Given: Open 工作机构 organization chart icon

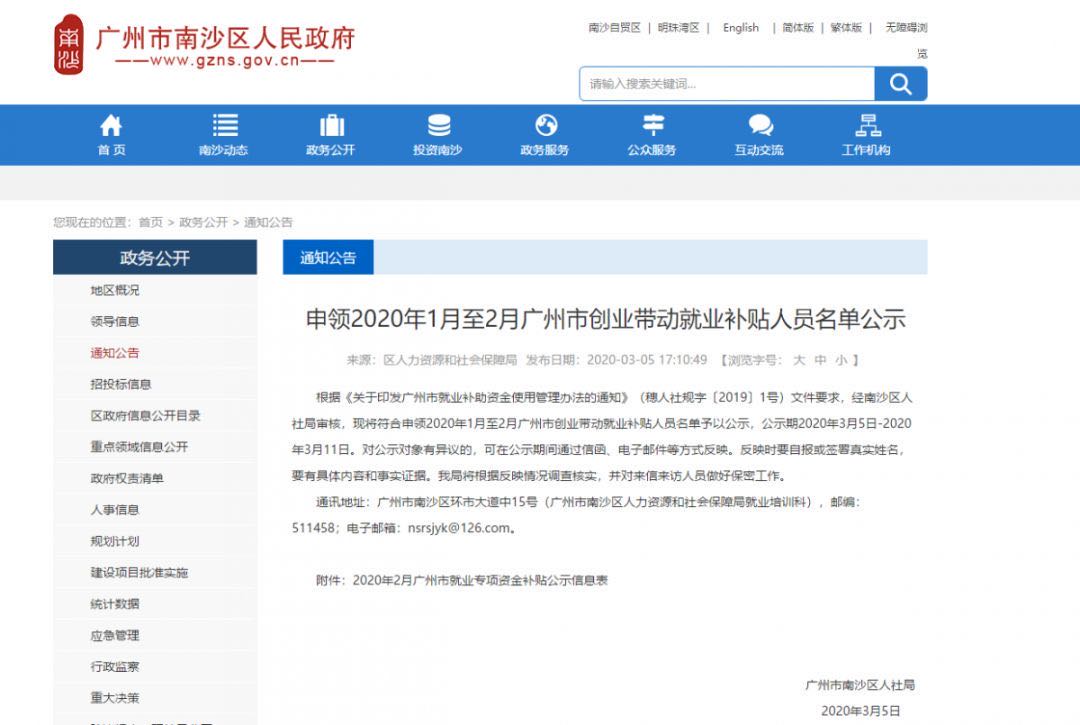Looking at the screenshot, I should pos(866,126).
